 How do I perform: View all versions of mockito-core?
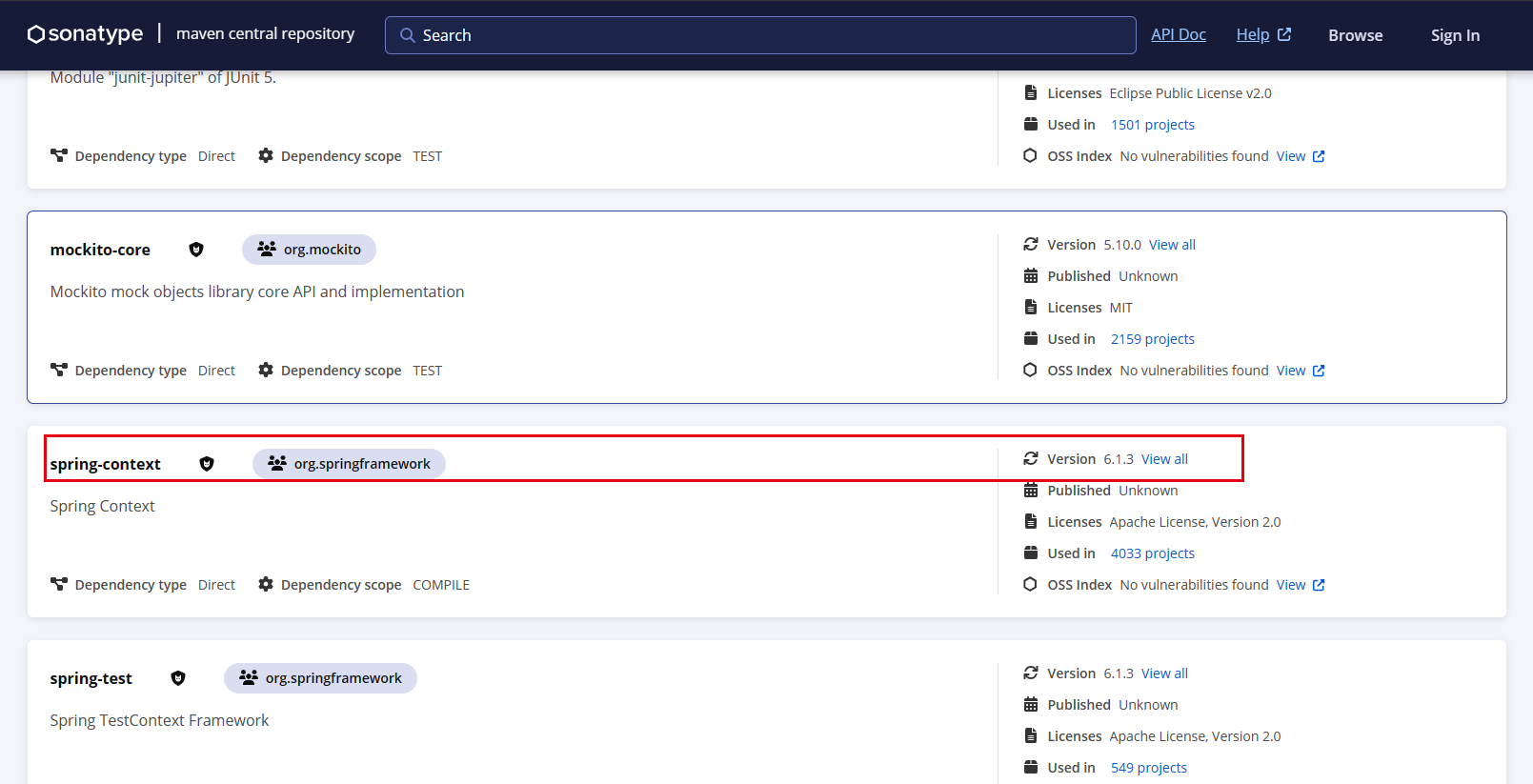tap(1172, 245)
